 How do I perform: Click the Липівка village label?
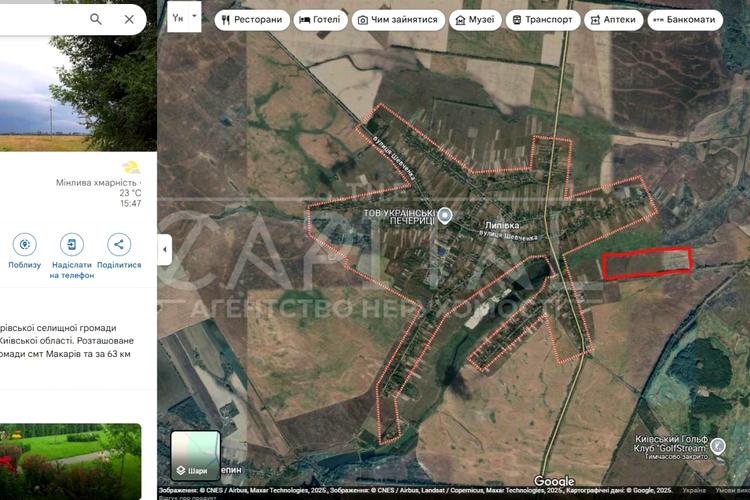pos(502,225)
